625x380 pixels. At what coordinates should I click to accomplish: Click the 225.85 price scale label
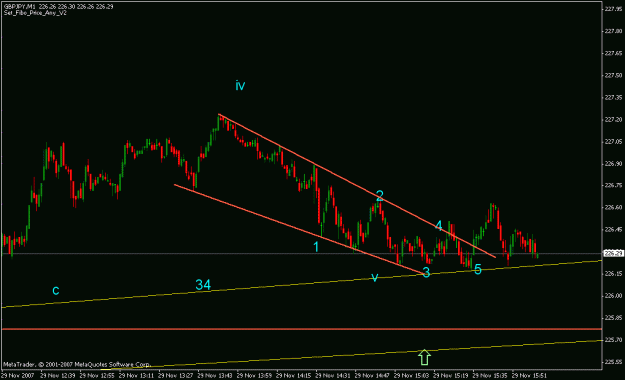[x=613, y=318]
